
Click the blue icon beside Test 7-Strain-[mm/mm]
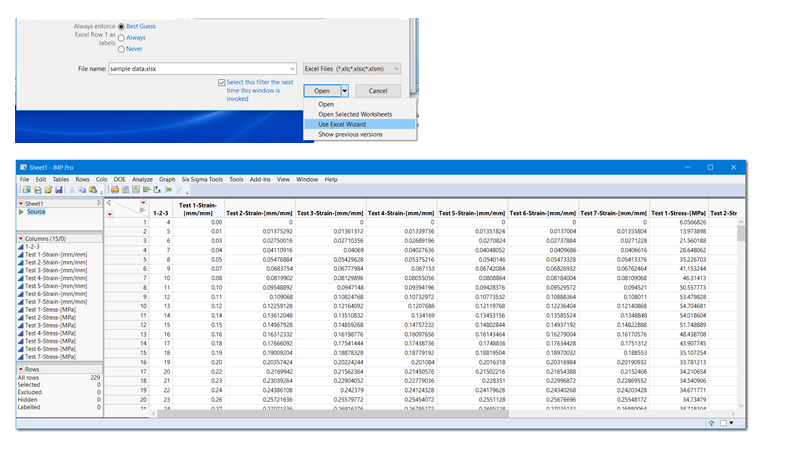click(21, 302)
